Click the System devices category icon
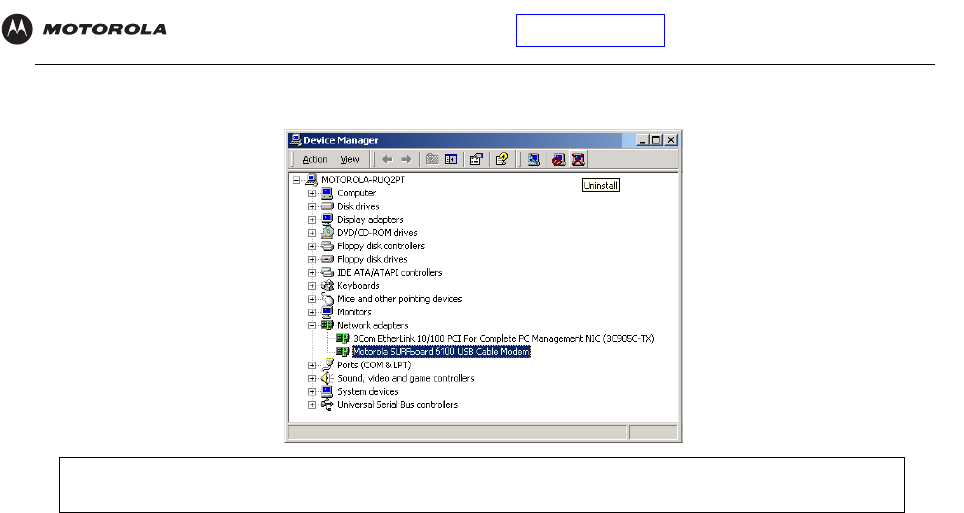Viewport: 964px width, 513px height. pos(328,391)
